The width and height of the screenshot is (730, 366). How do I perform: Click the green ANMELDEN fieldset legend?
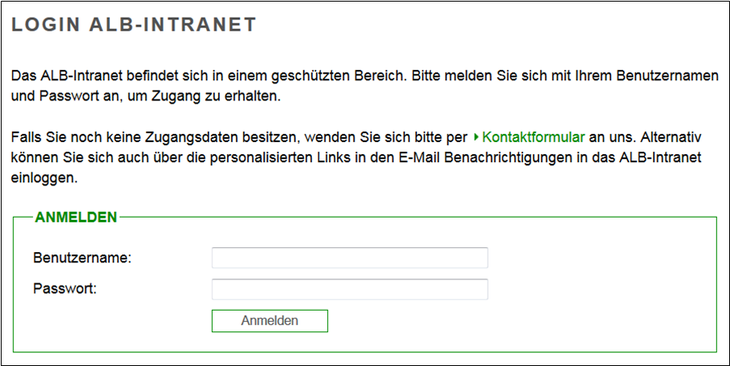(x=76, y=217)
